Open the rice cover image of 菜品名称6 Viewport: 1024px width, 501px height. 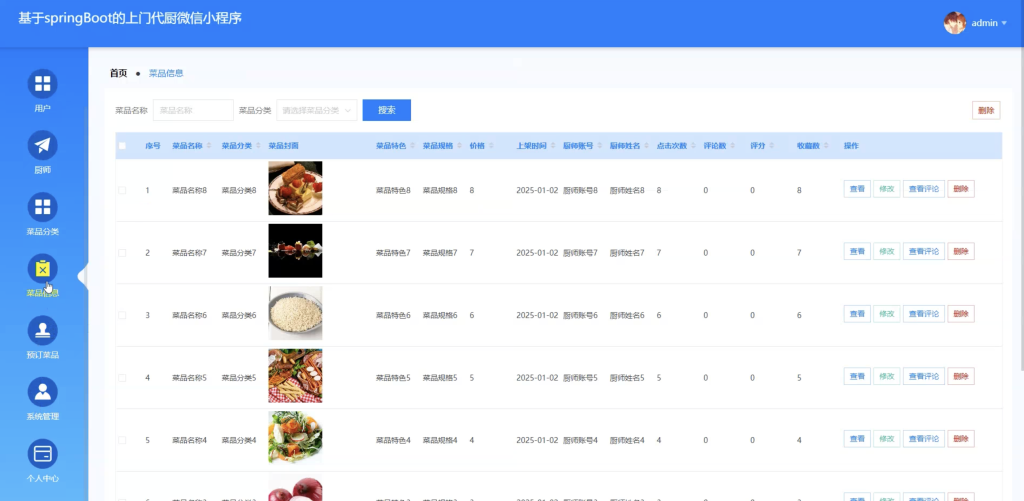(x=295, y=313)
